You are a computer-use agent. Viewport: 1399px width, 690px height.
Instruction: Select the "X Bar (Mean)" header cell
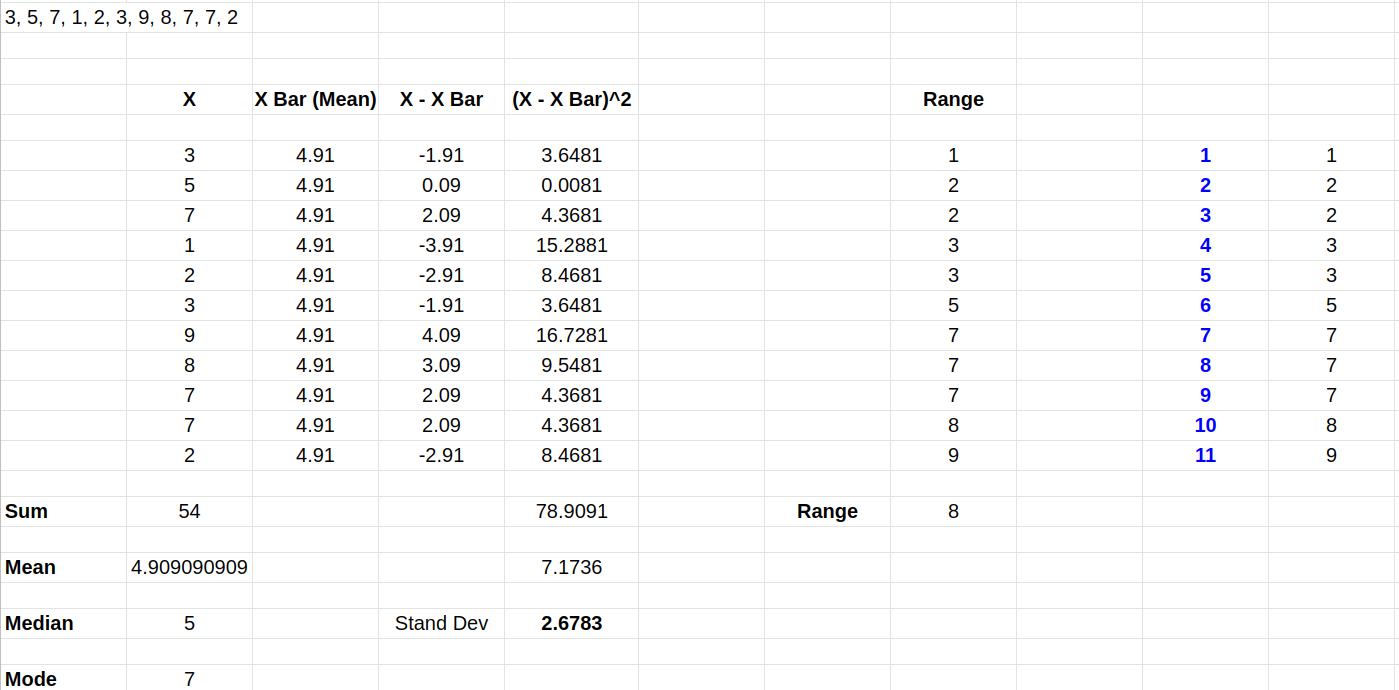click(x=315, y=99)
